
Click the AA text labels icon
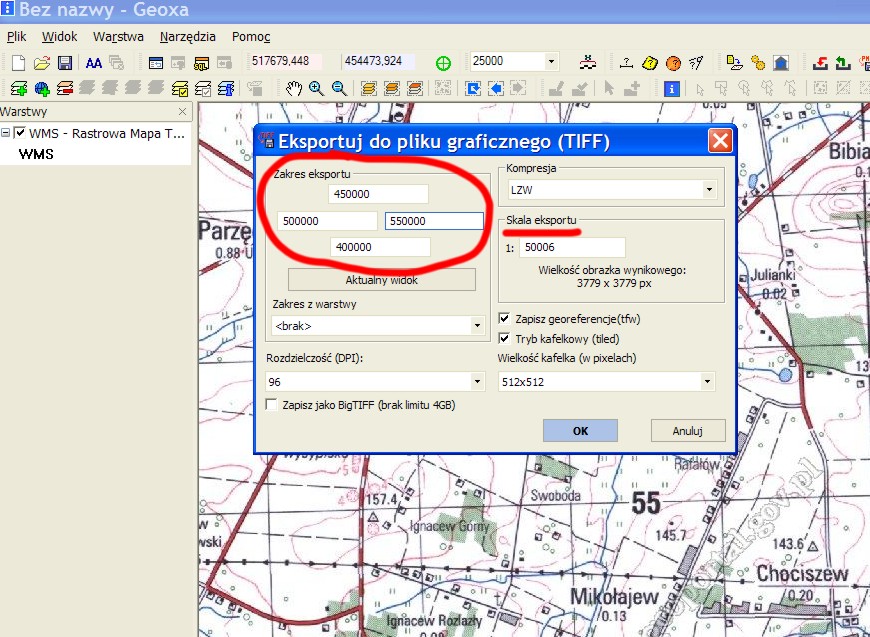[94, 62]
